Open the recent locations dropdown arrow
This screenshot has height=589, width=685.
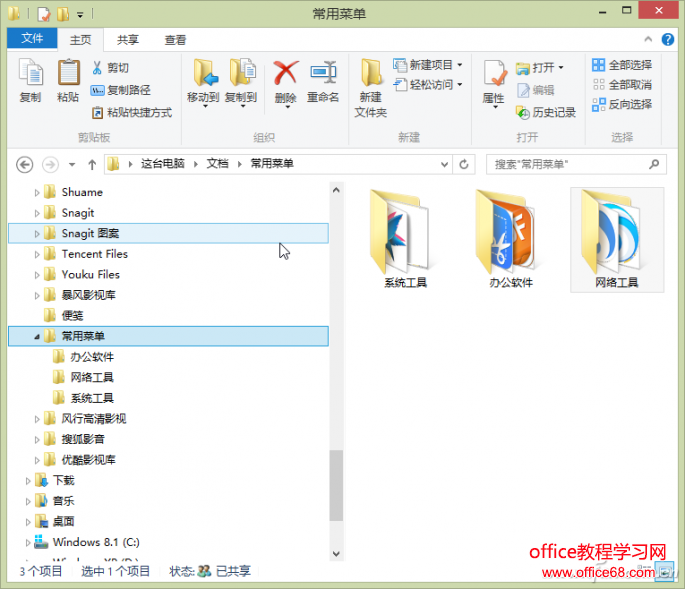coord(72,165)
